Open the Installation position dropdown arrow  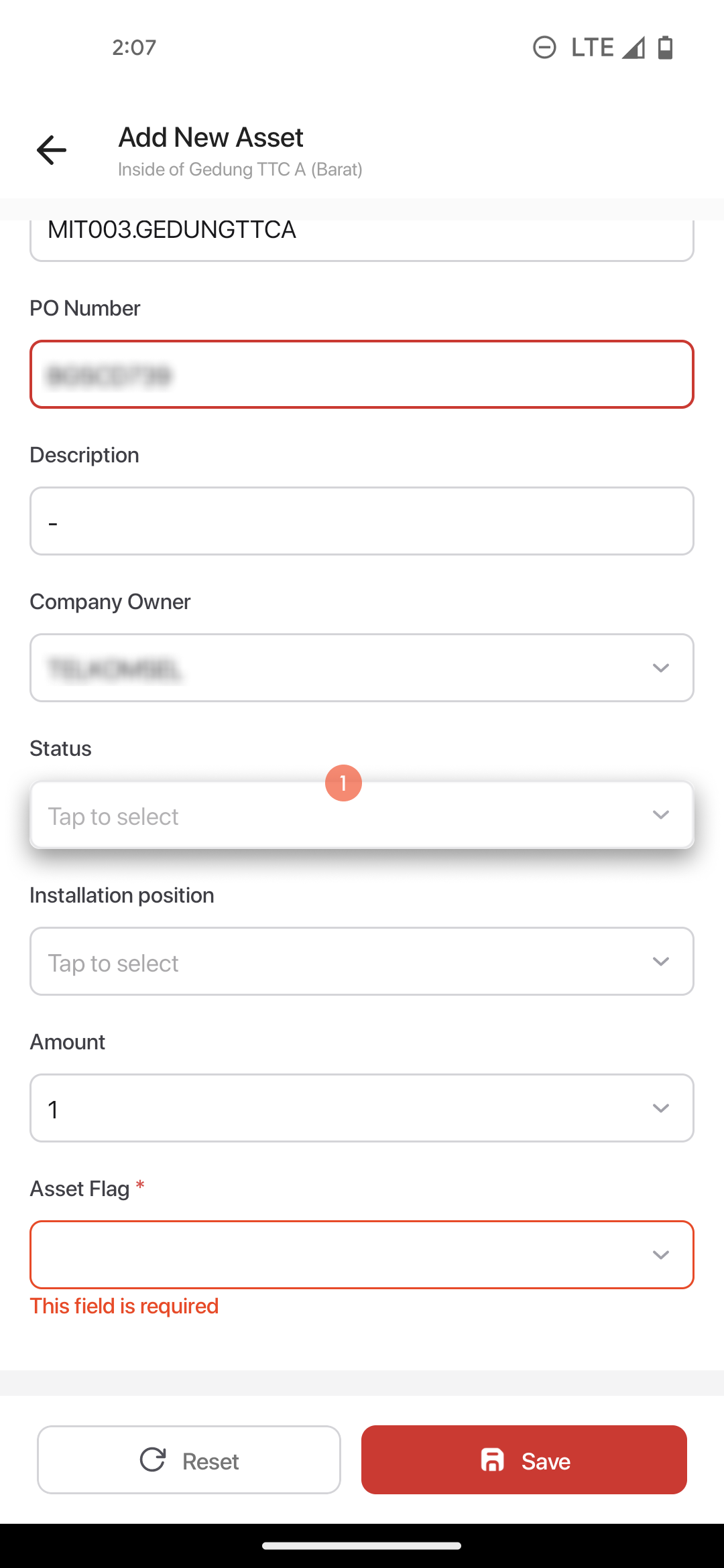pos(661,962)
